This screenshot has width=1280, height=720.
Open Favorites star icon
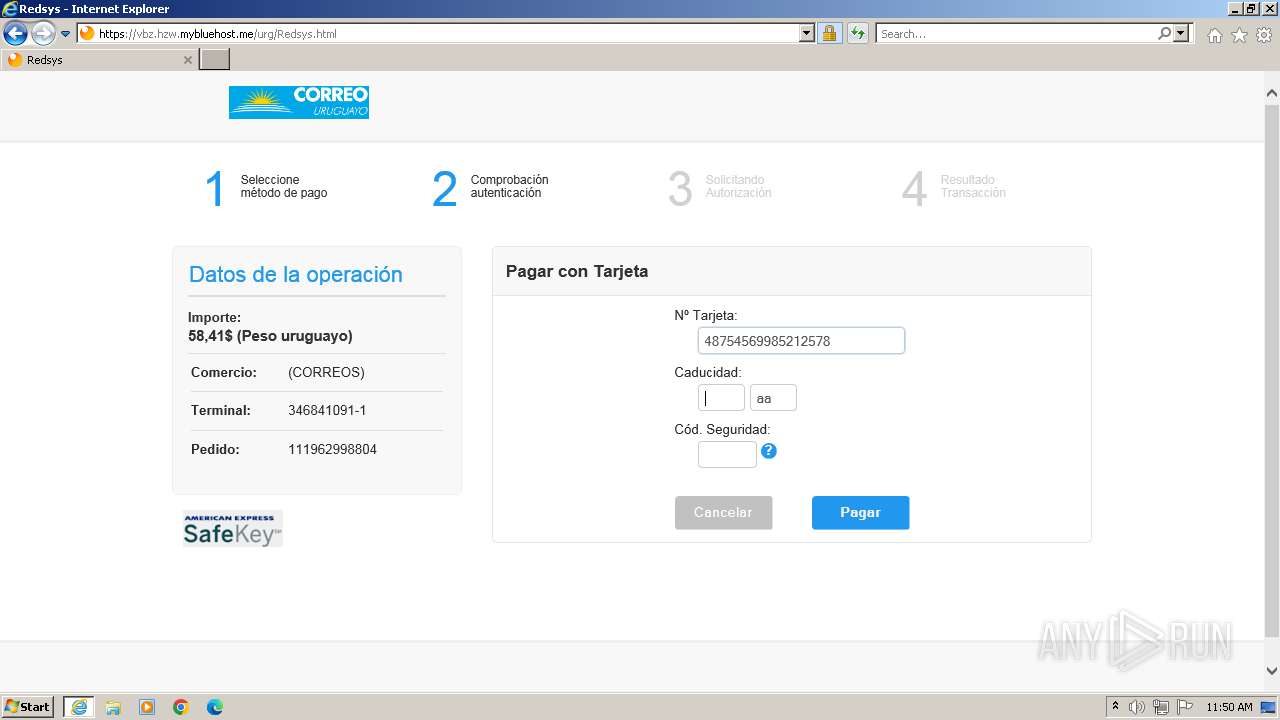(1239, 35)
